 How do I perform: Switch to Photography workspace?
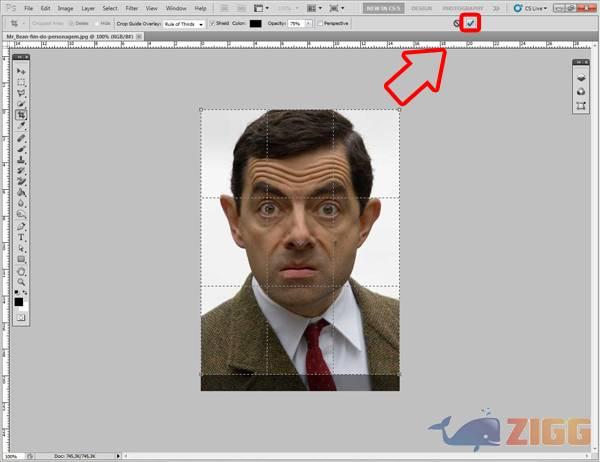[463, 8]
